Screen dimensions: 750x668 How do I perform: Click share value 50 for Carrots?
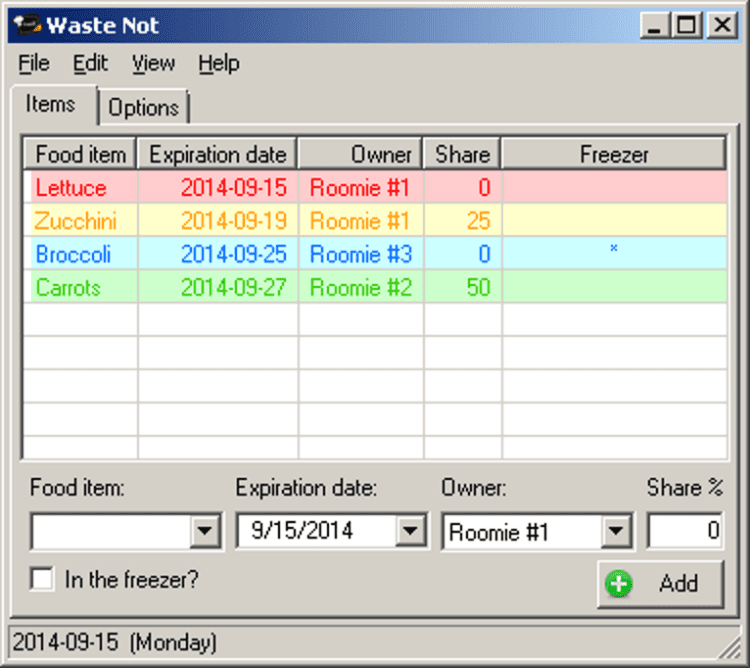pos(478,287)
